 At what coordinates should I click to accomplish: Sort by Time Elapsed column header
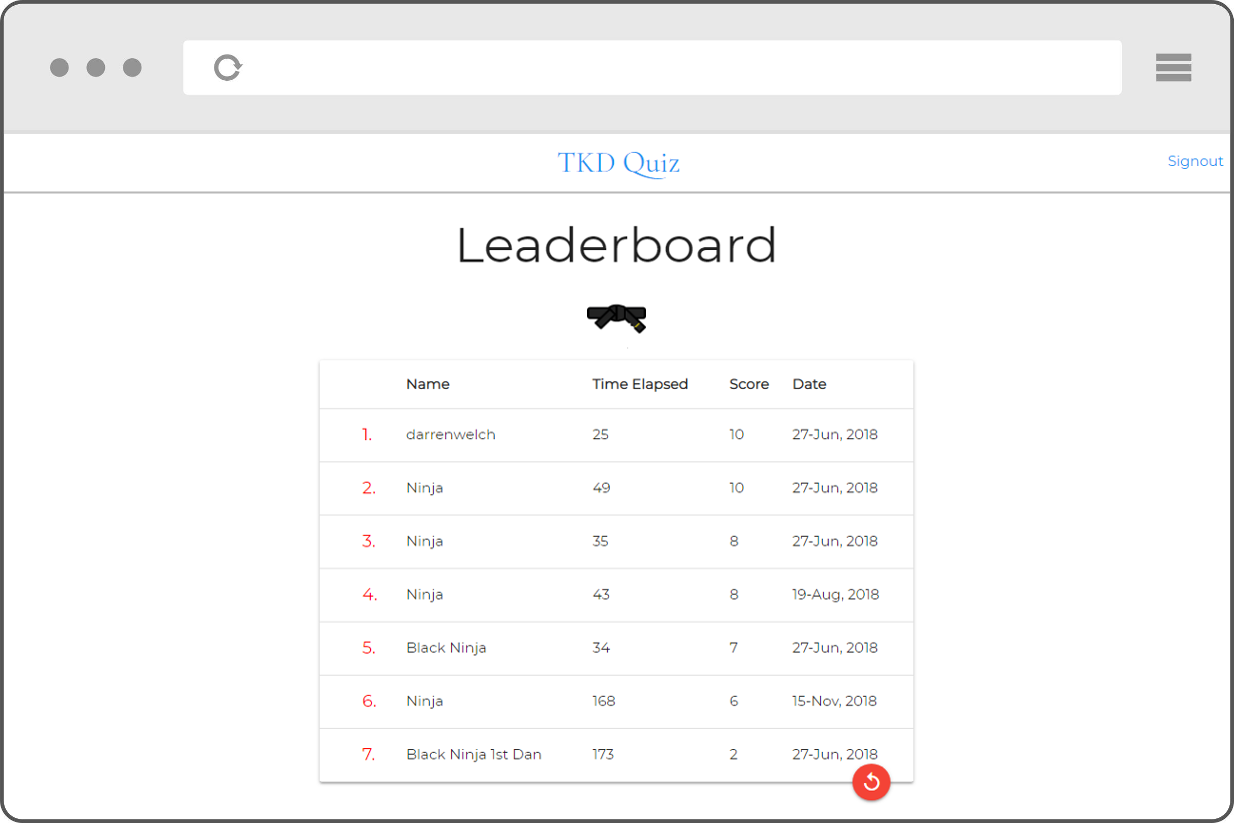point(640,384)
